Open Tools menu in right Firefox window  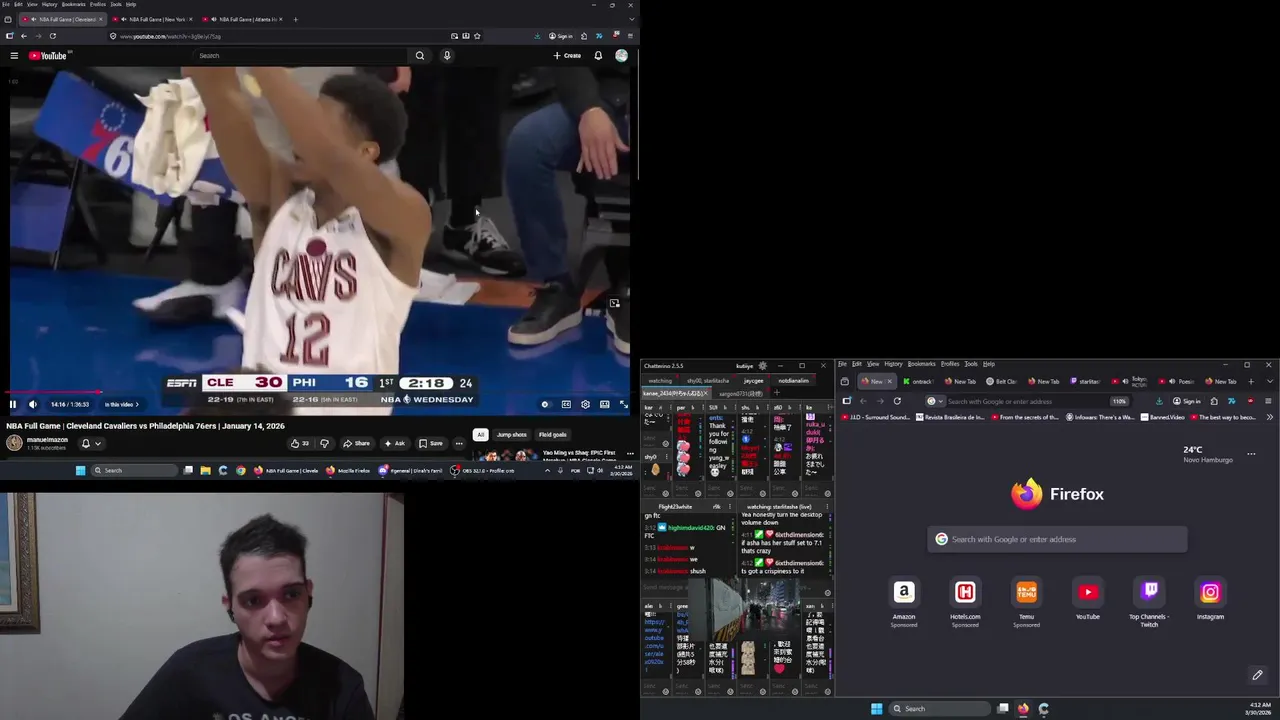(x=971, y=364)
